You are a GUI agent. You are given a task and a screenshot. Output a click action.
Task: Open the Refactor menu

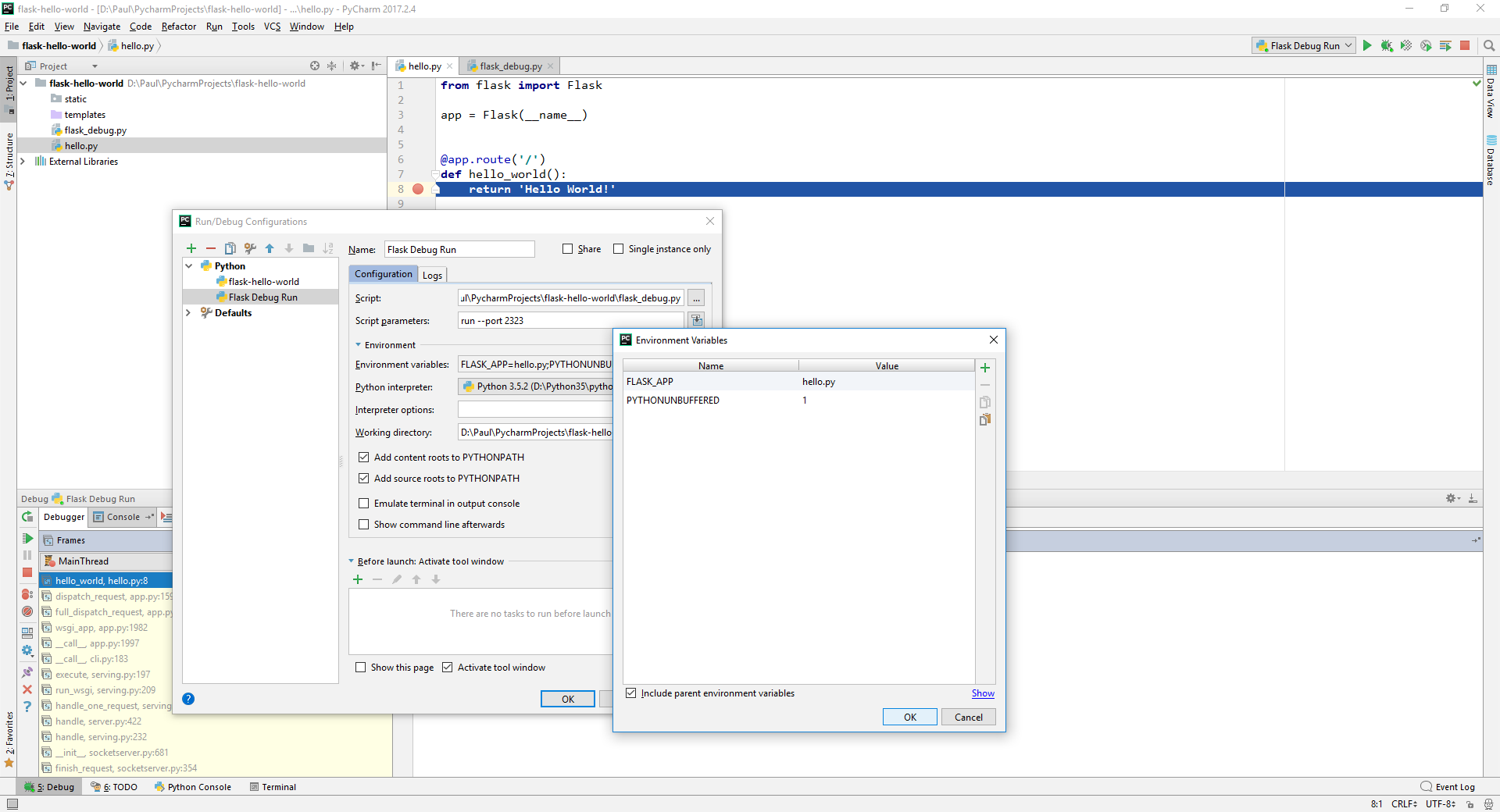[x=179, y=27]
